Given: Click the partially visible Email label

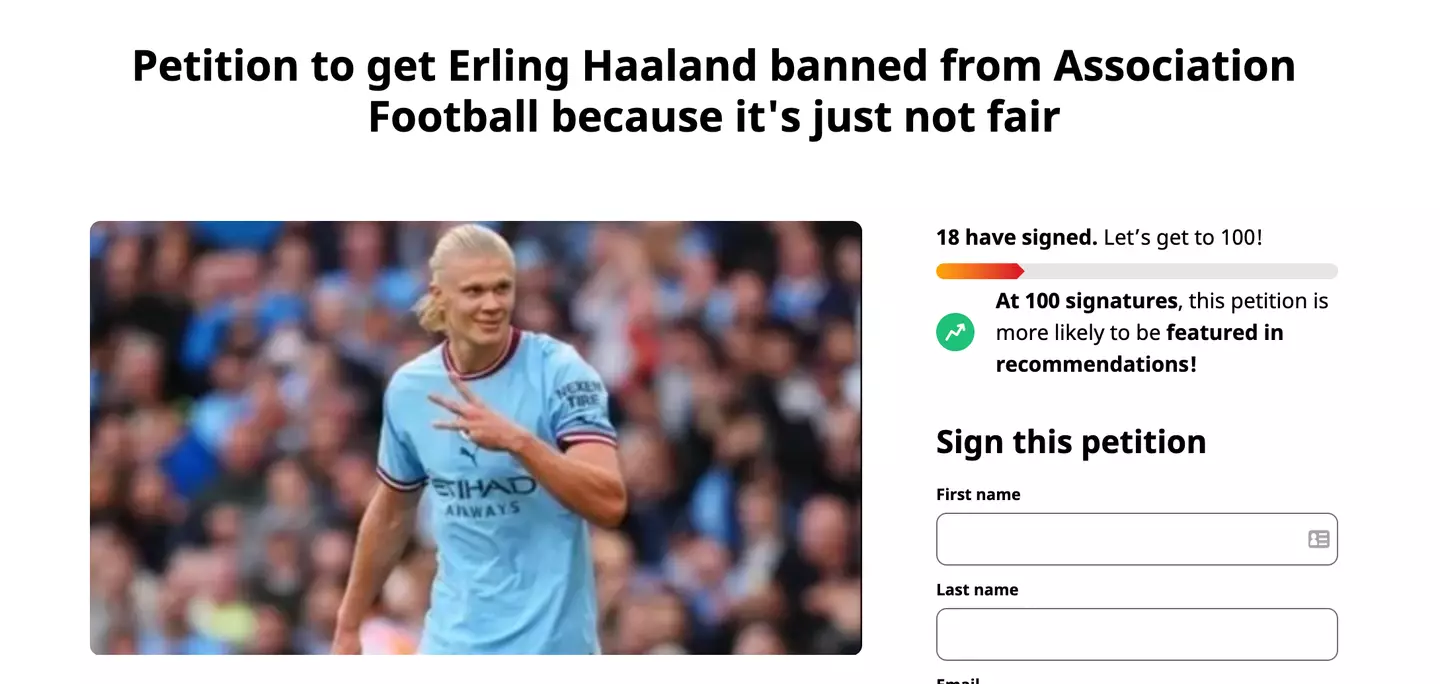Looking at the screenshot, I should (957, 680).
